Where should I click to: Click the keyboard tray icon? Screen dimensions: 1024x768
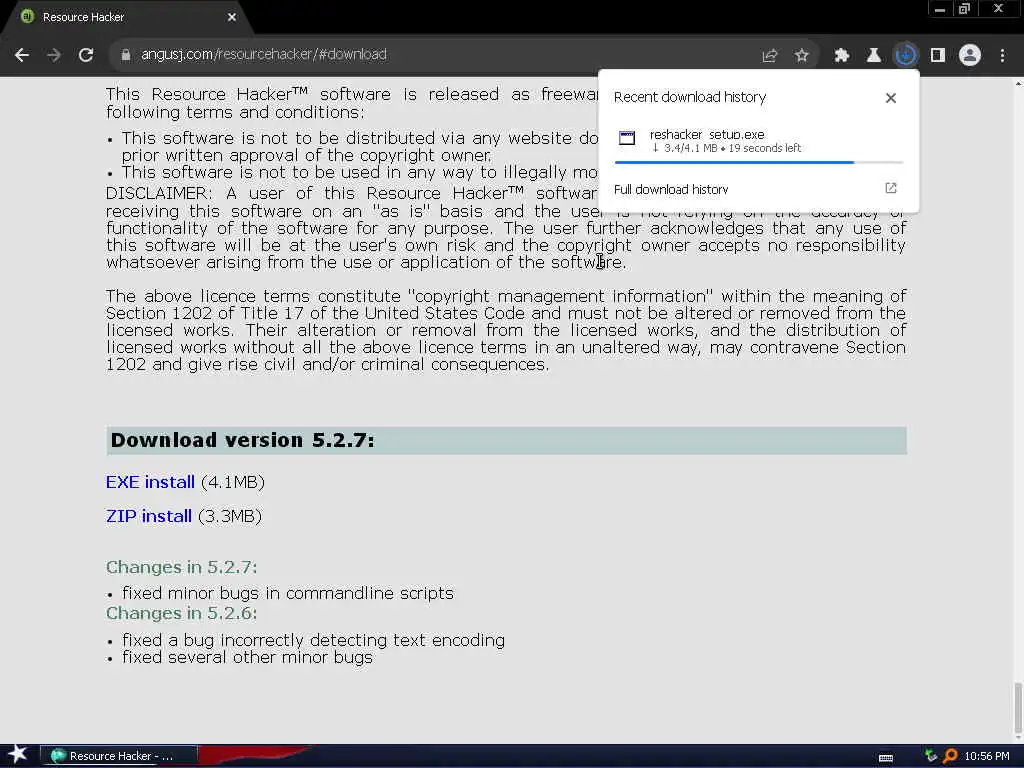tap(886, 757)
